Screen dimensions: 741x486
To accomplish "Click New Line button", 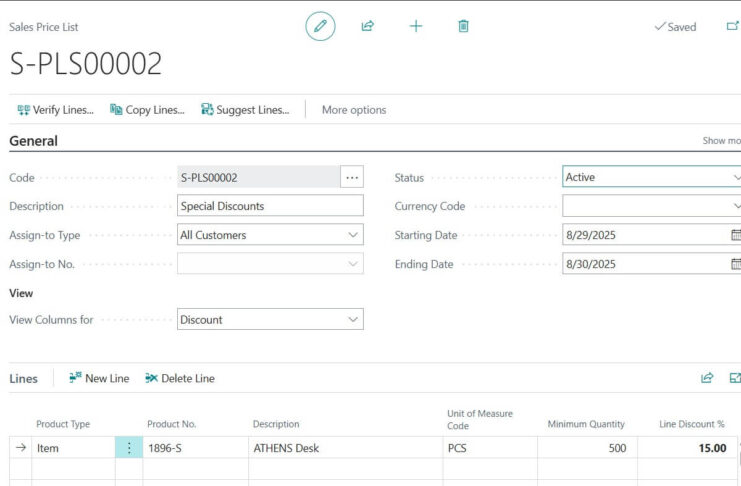I will pos(99,378).
